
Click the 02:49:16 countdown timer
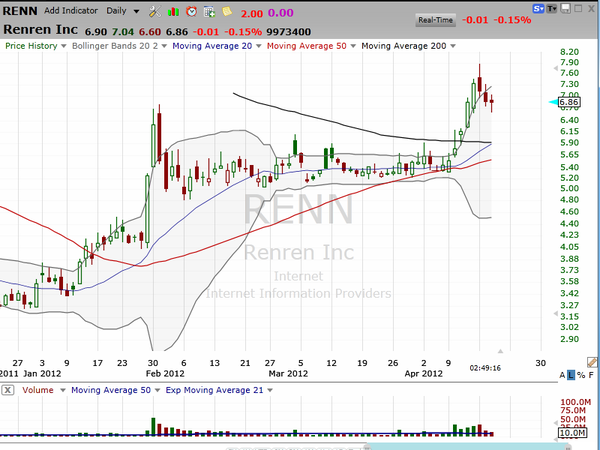tap(485, 368)
